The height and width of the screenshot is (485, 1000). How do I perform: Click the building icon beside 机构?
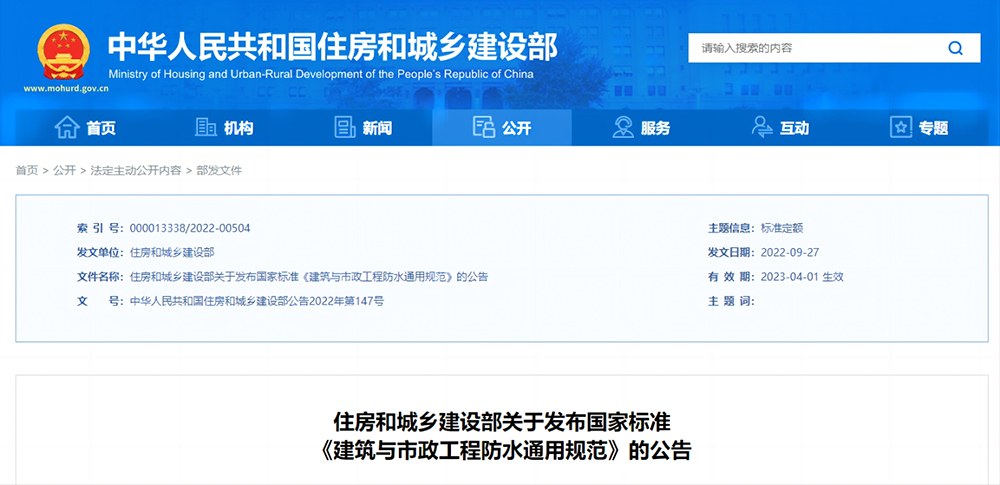[x=205, y=128]
